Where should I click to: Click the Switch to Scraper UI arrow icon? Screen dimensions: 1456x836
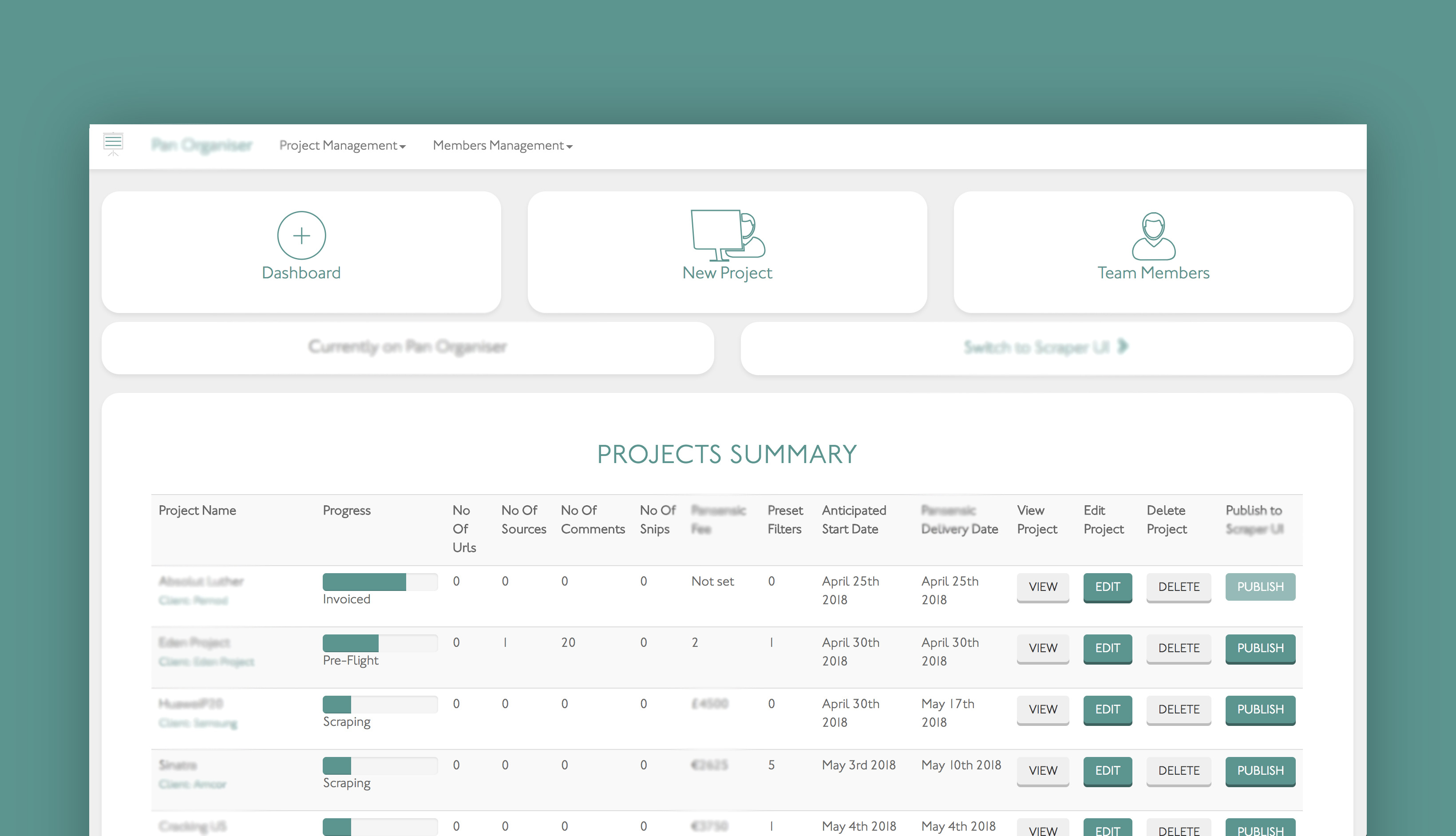[1123, 346]
